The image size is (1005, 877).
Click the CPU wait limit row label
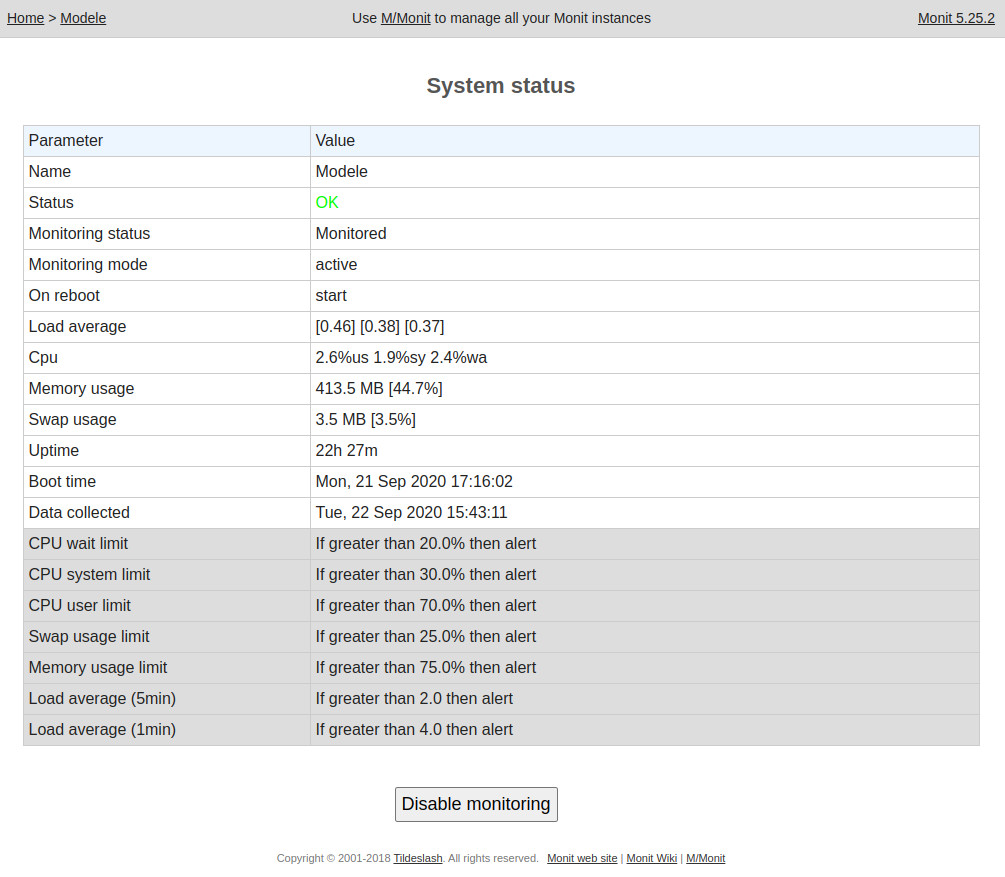click(x=78, y=544)
